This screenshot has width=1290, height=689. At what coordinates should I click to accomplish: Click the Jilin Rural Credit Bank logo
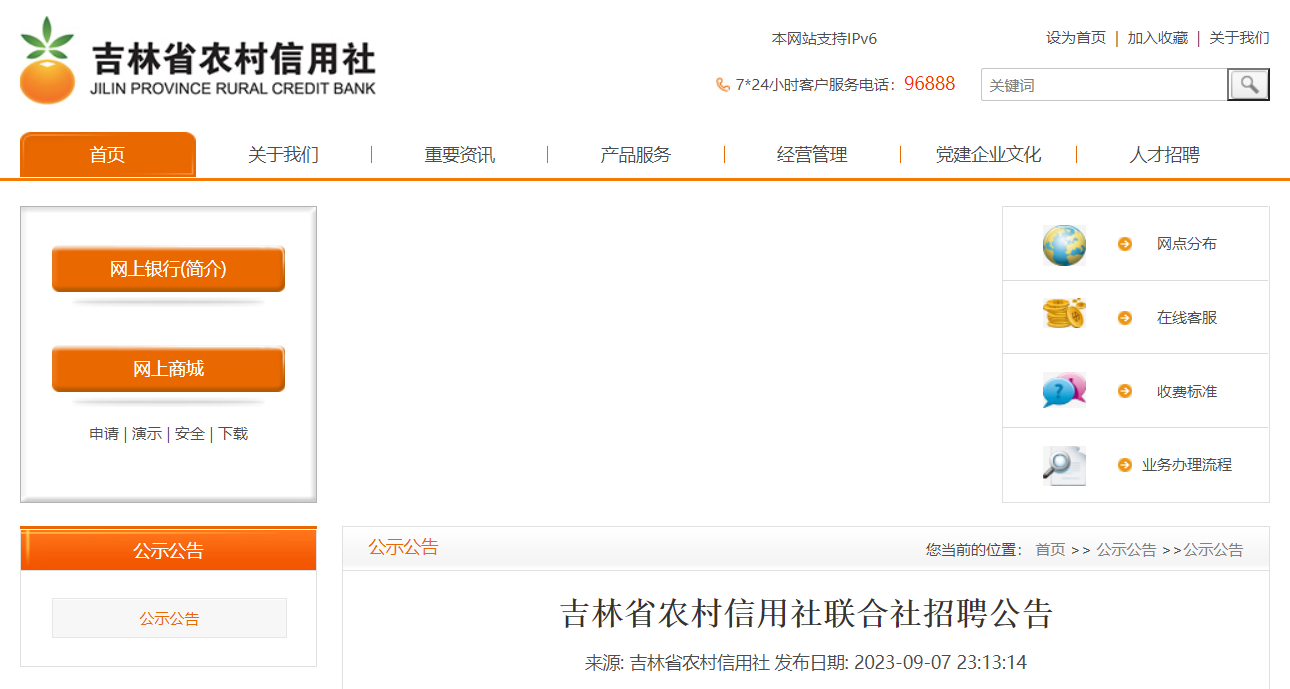point(197,61)
